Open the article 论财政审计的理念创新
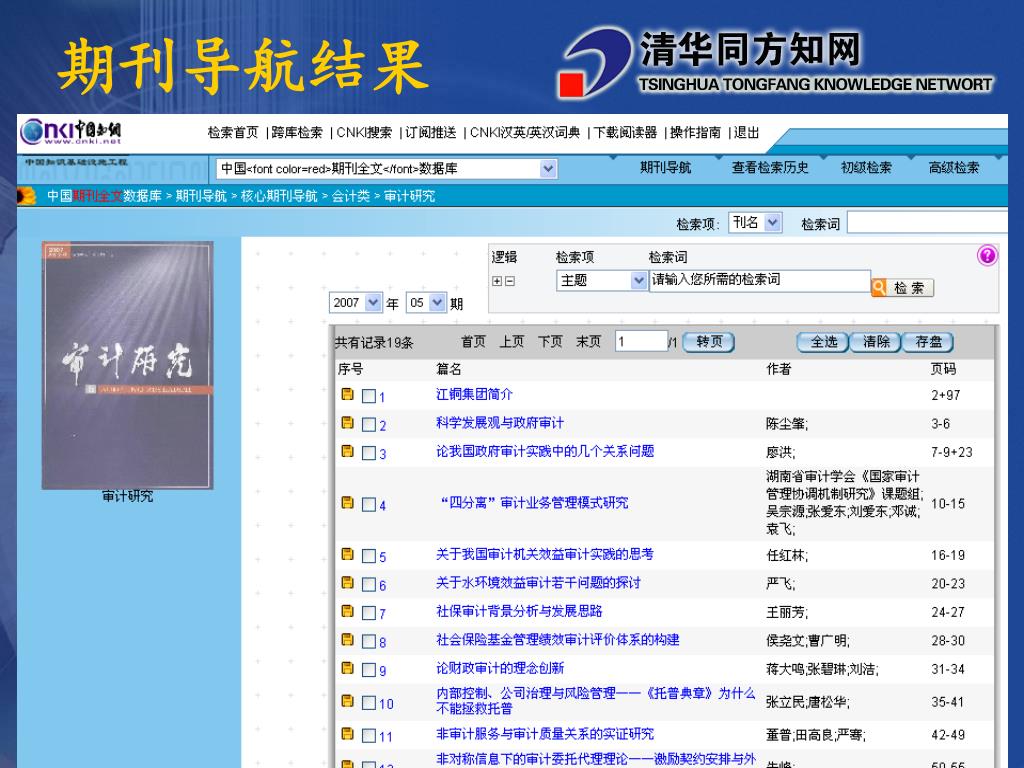Screen dimensions: 1024x768 pos(500,668)
